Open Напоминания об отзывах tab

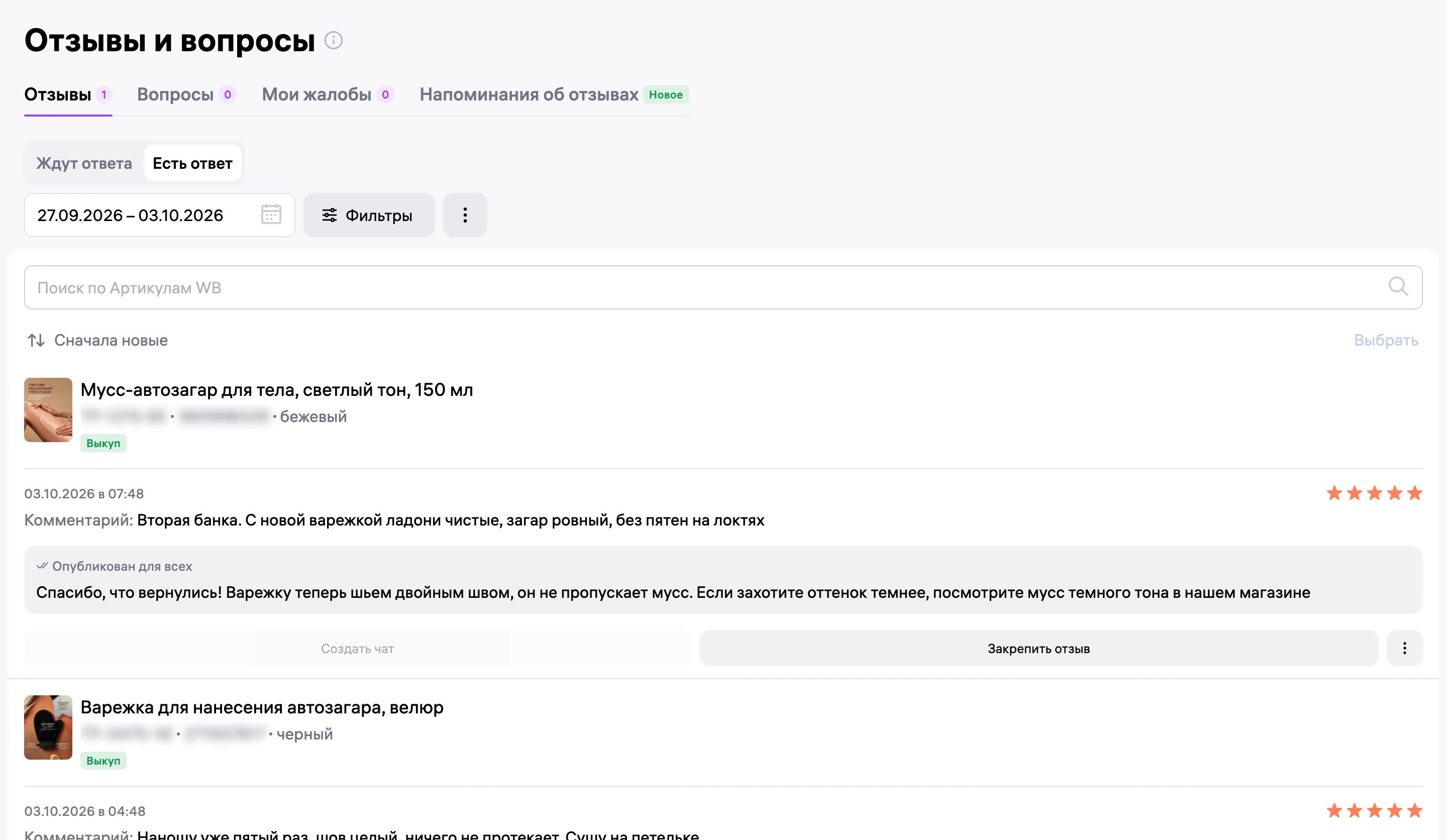pos(554,95)
